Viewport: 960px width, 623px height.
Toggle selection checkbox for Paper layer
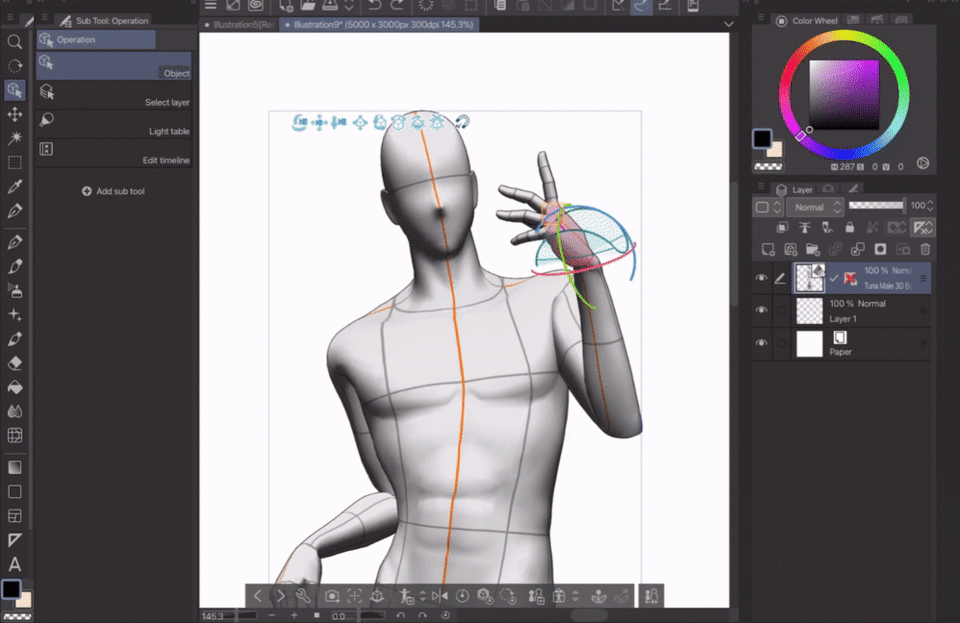(x=781, y=343)
